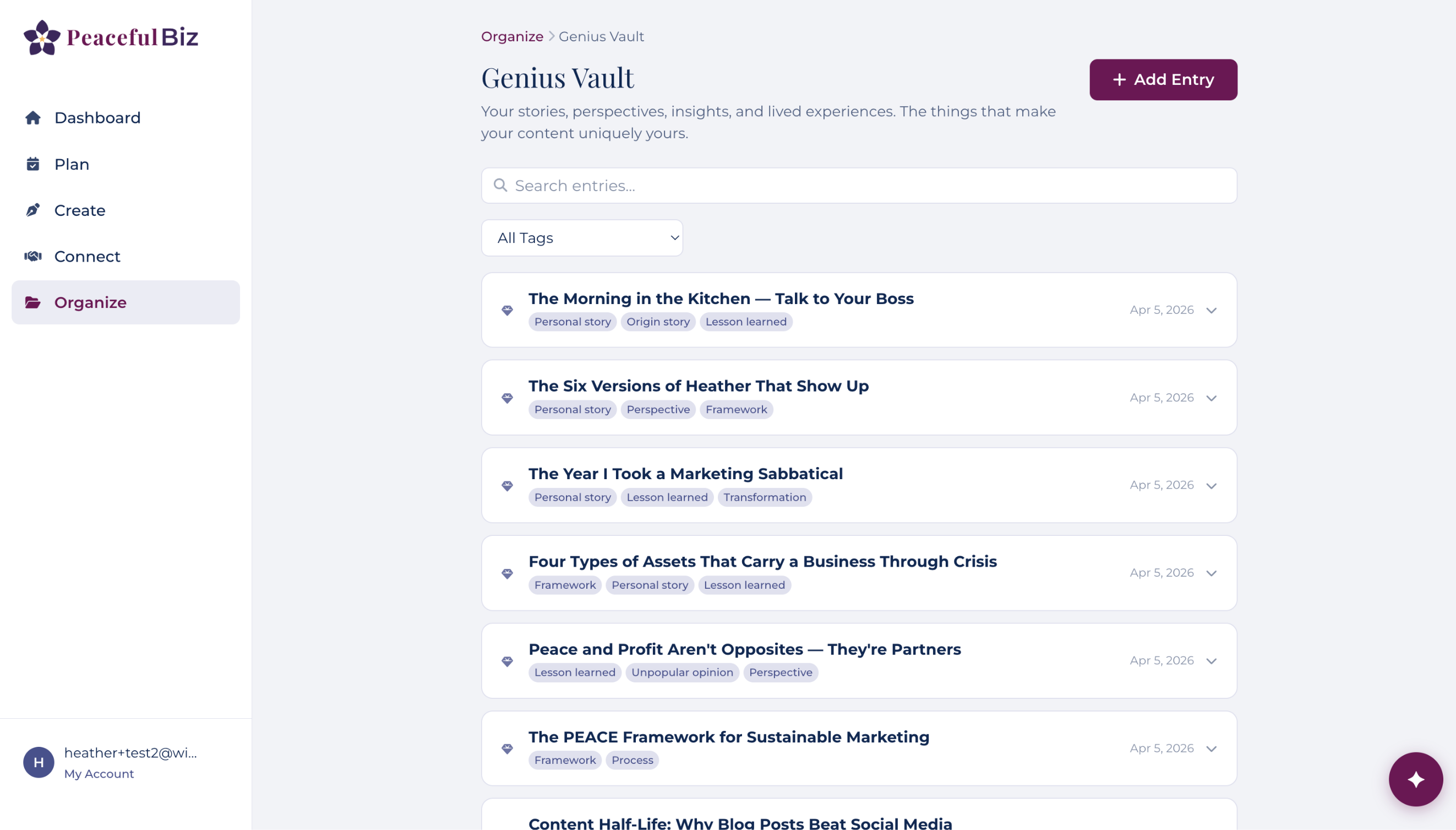Open the All Tags filter dropdown
Viewport: 1456px width, 830px height.
582,238
